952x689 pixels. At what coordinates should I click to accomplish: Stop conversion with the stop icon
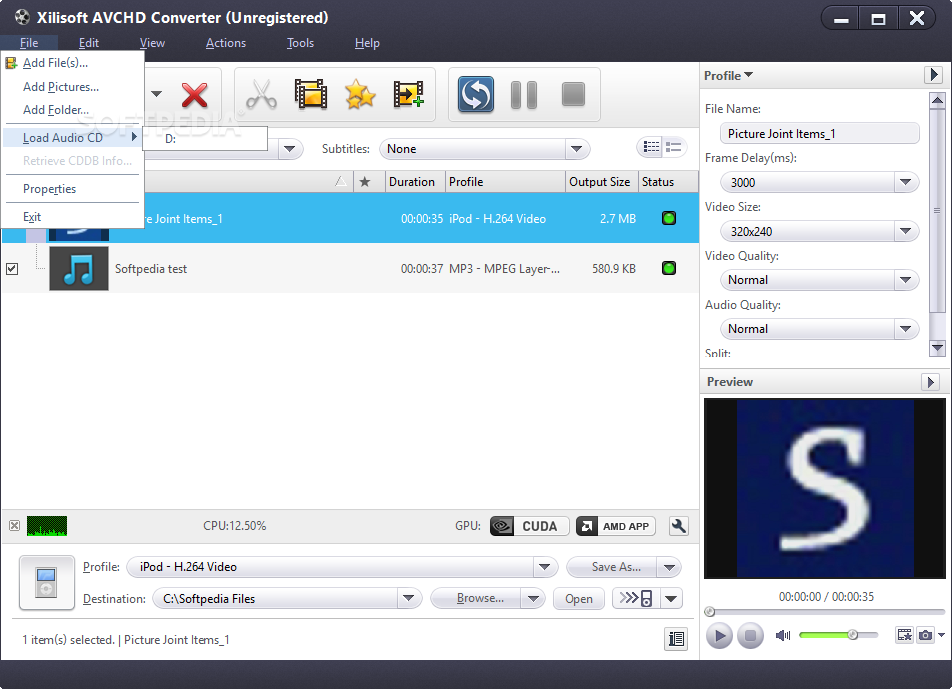[x=573, y=95]
